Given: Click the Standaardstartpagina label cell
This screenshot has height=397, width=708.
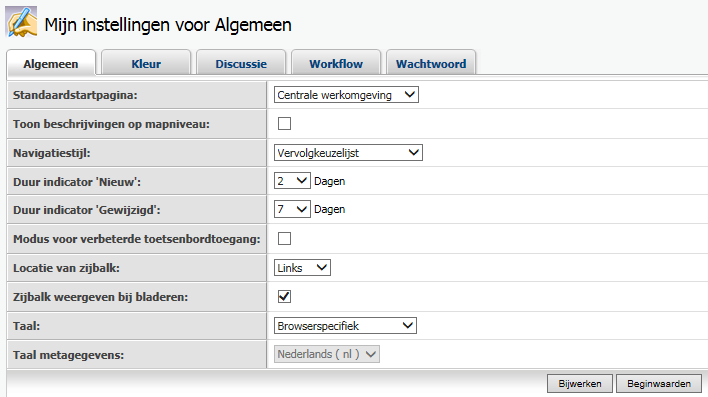Looking at the screenshot, I should pyautogui.click(x=137, y=95).
